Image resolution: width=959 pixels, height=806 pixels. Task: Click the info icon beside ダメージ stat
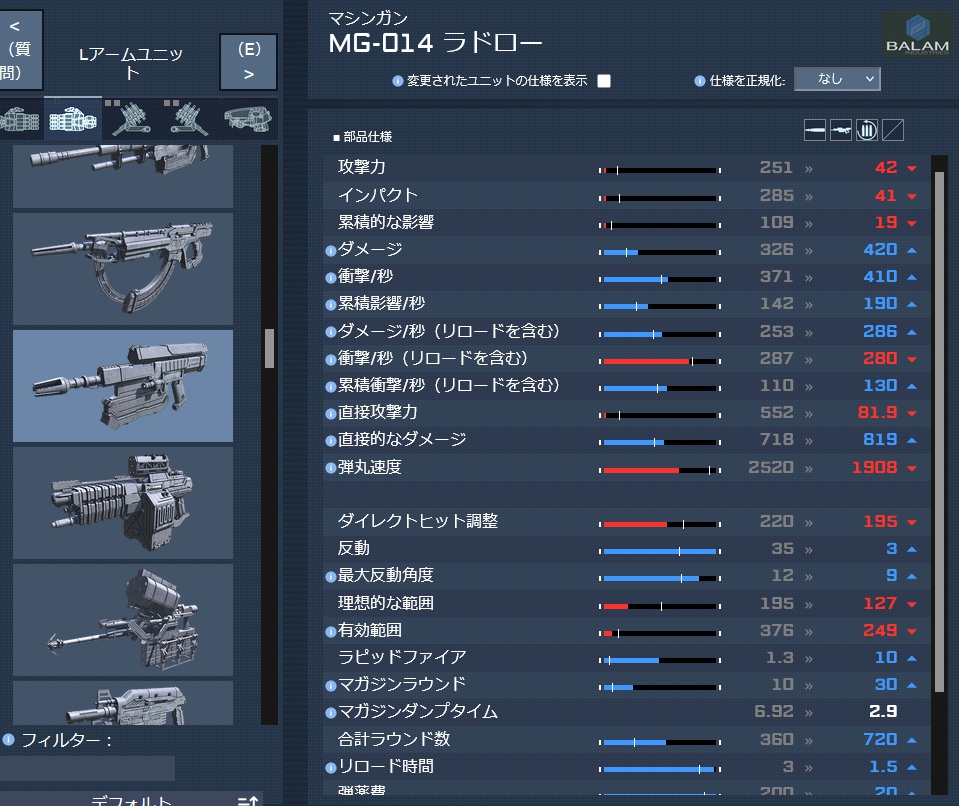[x=330, y=250]
